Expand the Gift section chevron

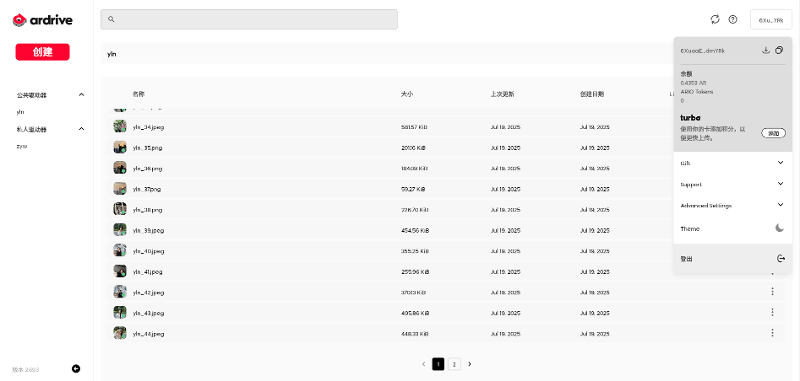coord(780,162)
